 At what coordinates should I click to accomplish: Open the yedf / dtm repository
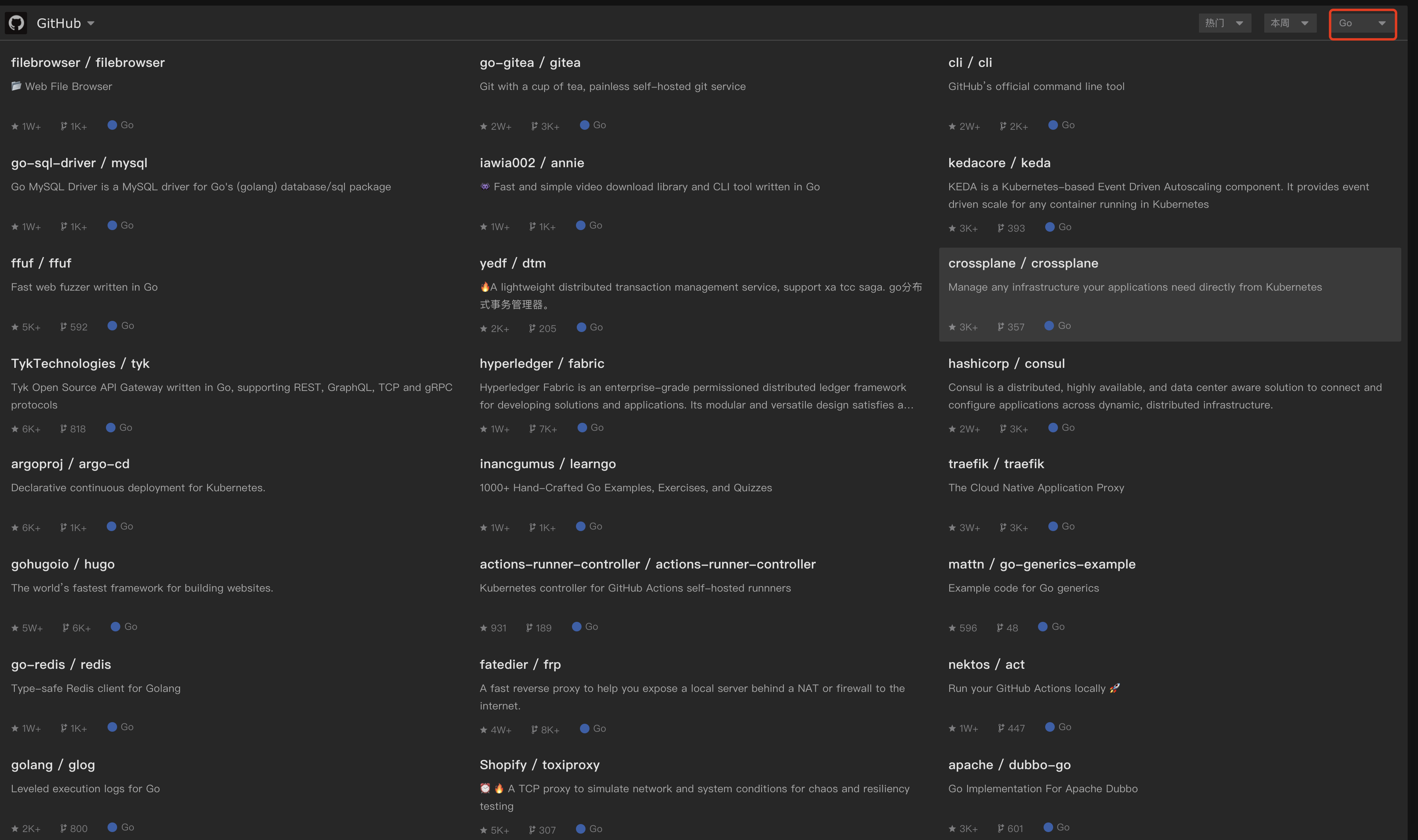coord(513,263)
